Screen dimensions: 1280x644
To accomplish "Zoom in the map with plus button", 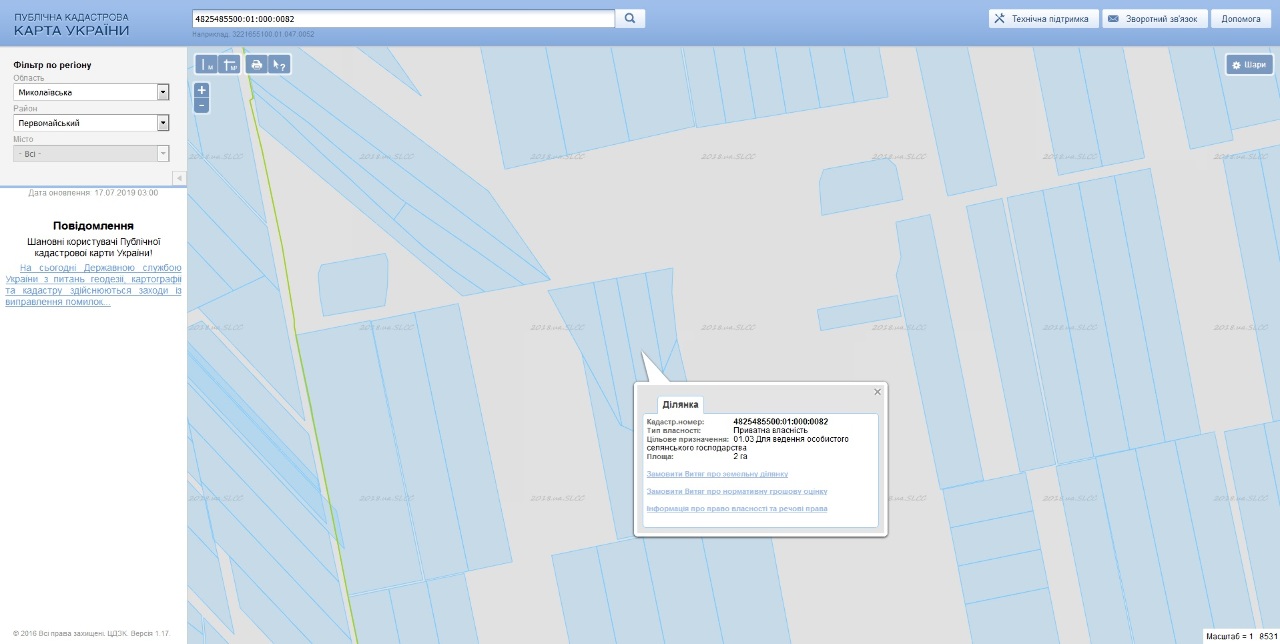I will 202,90.
